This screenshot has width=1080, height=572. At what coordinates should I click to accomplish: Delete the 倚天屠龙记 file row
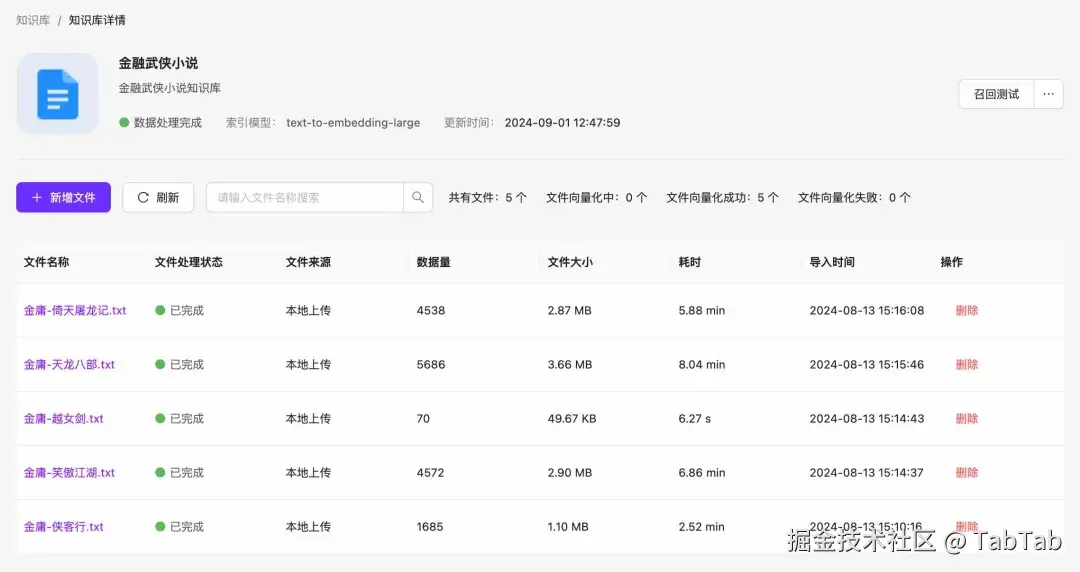coord(966,311)
